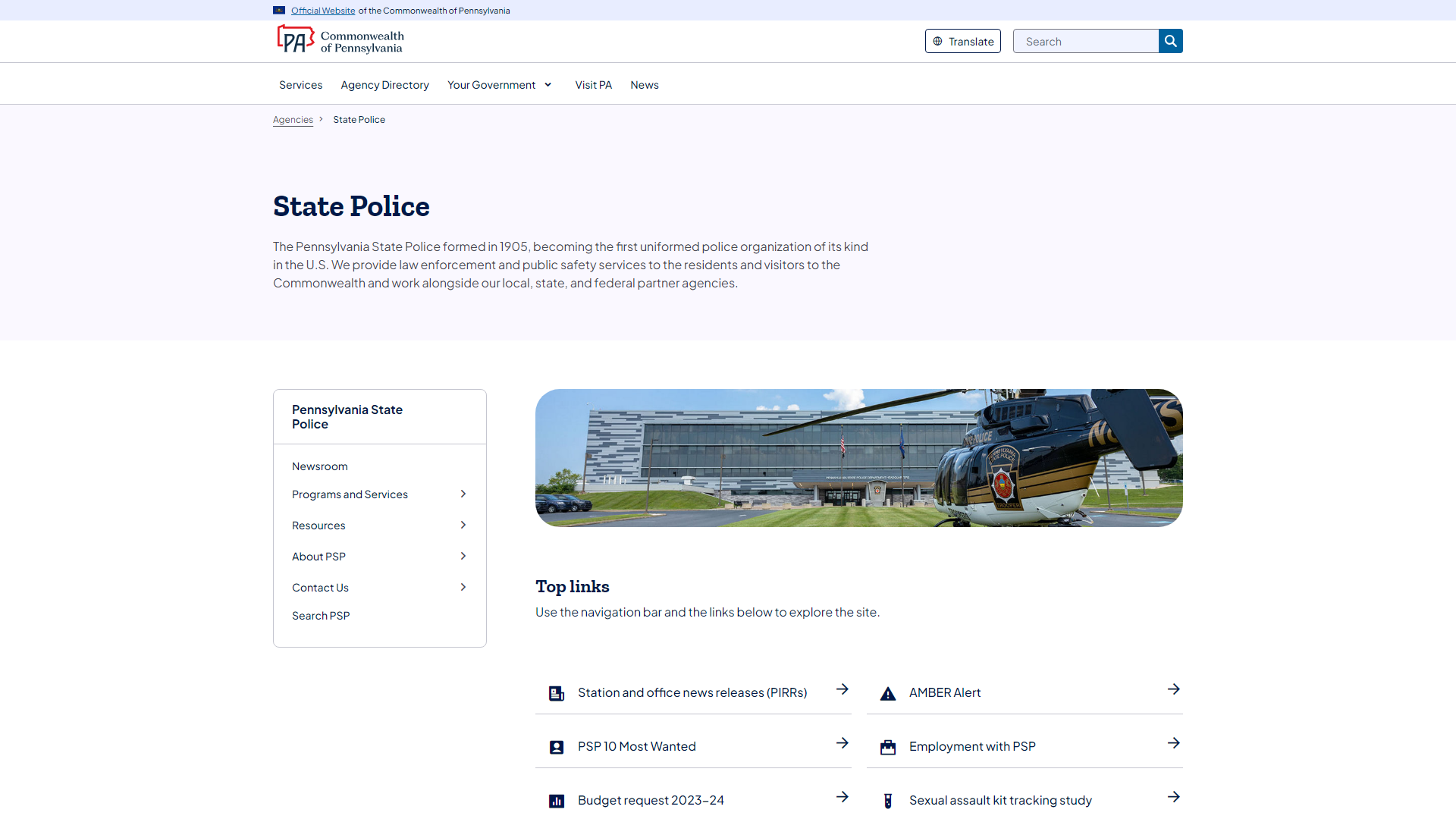Open Your Government menu
This screenshot has height=819, width=1456.
pos(491,85)
